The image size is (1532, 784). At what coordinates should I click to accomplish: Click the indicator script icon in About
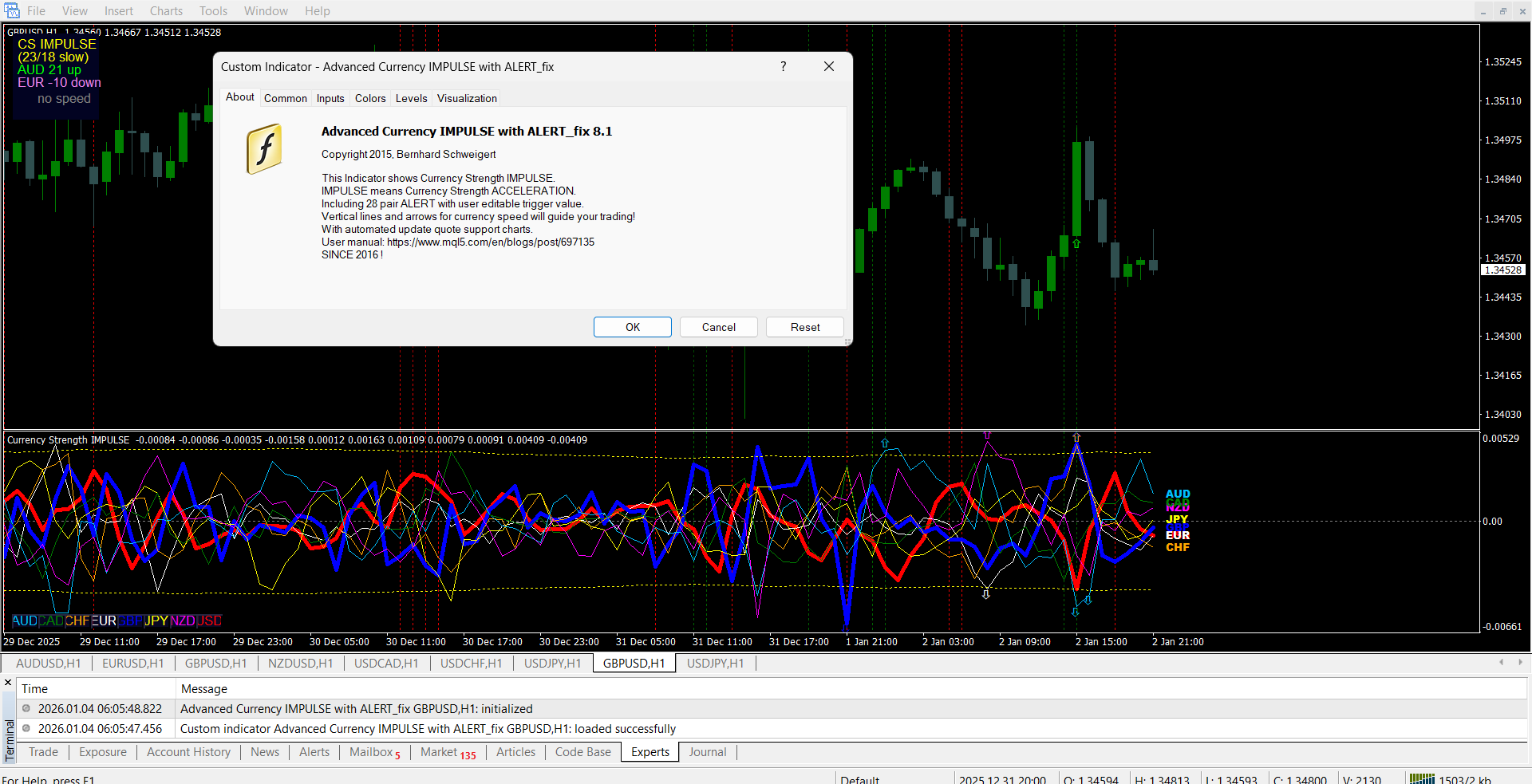point(264,148)
